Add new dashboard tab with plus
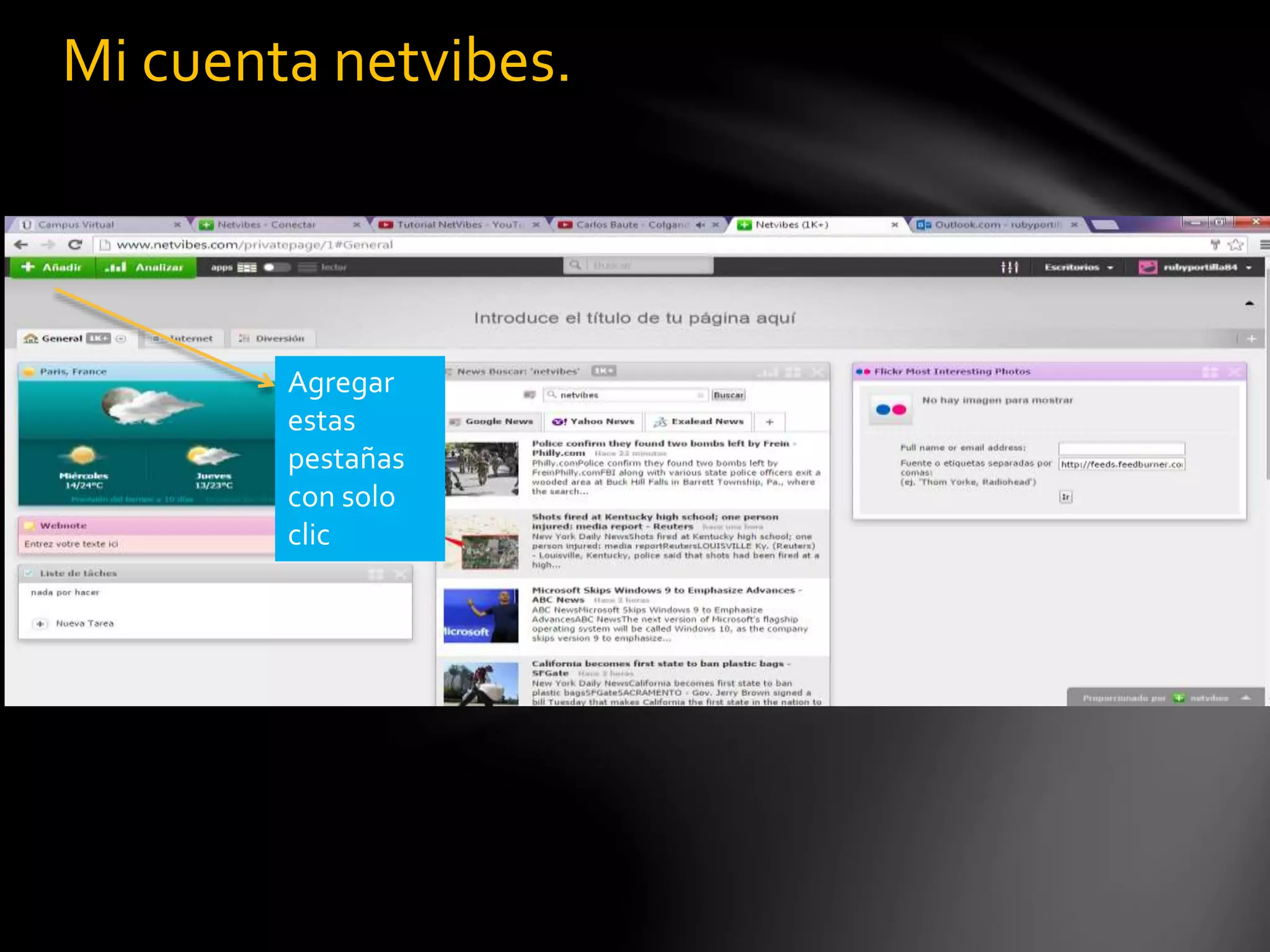Viewport: 1270px width, 952px height. pos(1251,338)
